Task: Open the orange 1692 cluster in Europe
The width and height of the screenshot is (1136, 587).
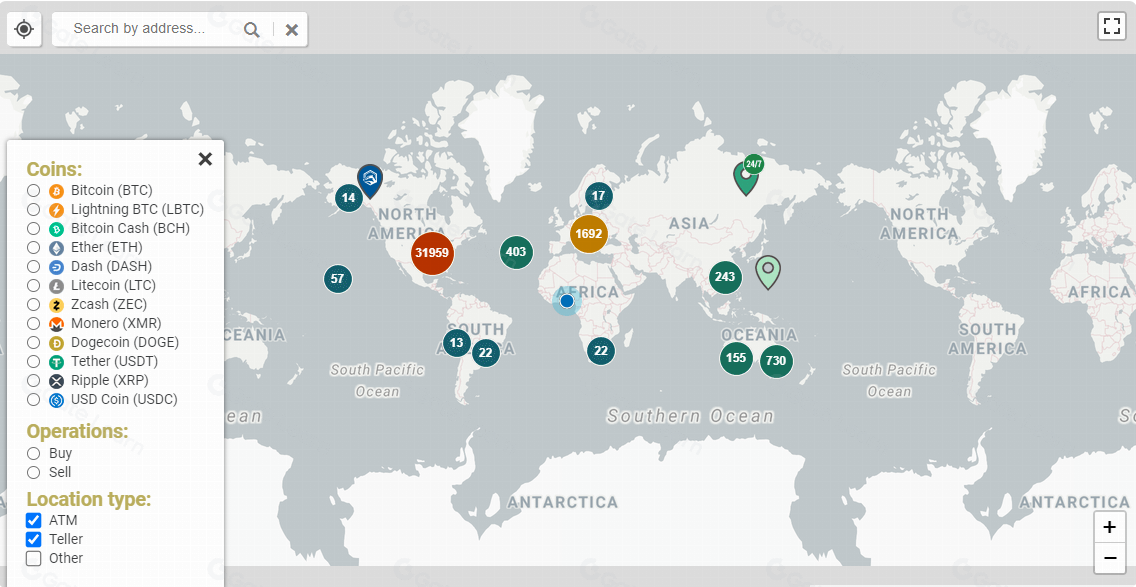Action: (589, 234)
